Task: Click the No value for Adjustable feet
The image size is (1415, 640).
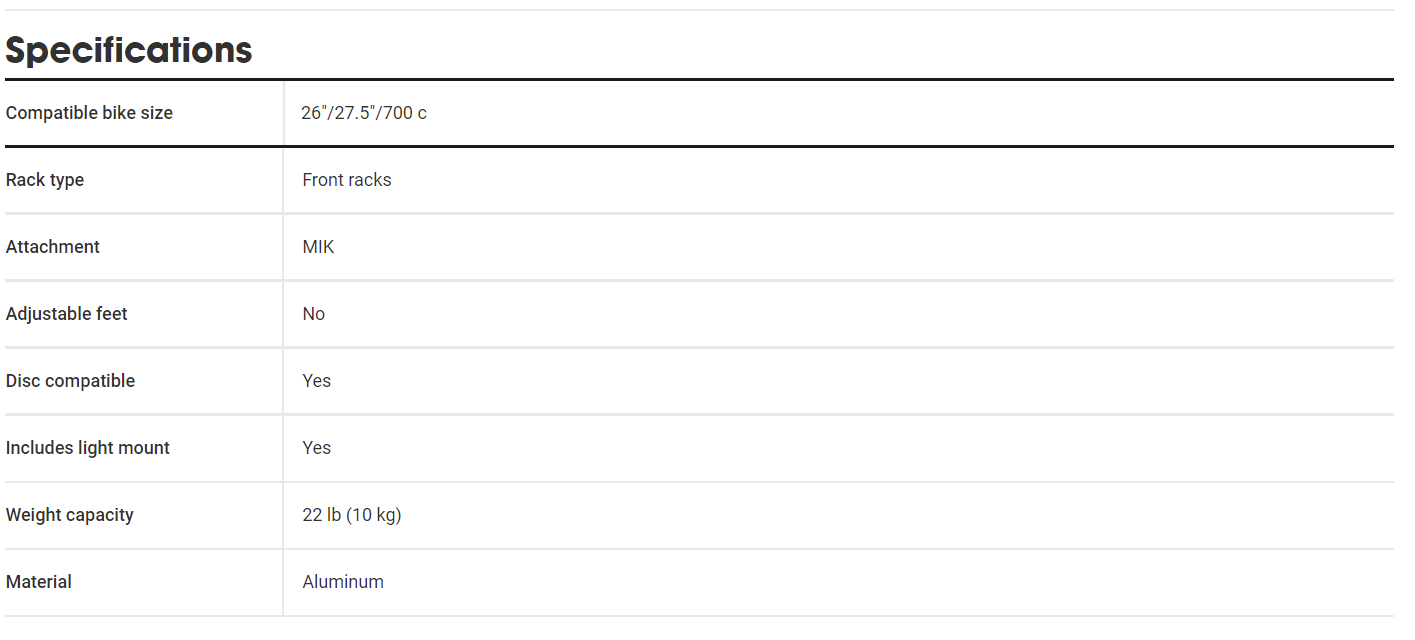Action: click(x=314, y=314)
